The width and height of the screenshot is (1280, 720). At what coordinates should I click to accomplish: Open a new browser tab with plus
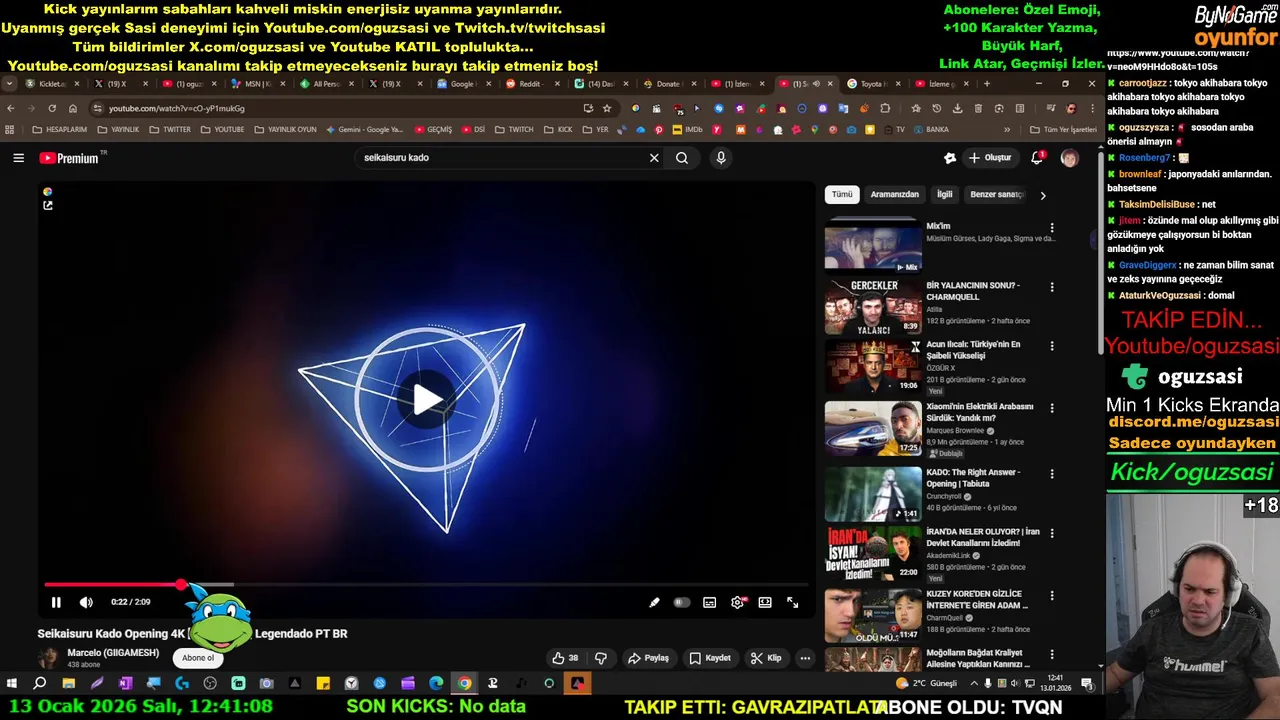click(986, 84)
